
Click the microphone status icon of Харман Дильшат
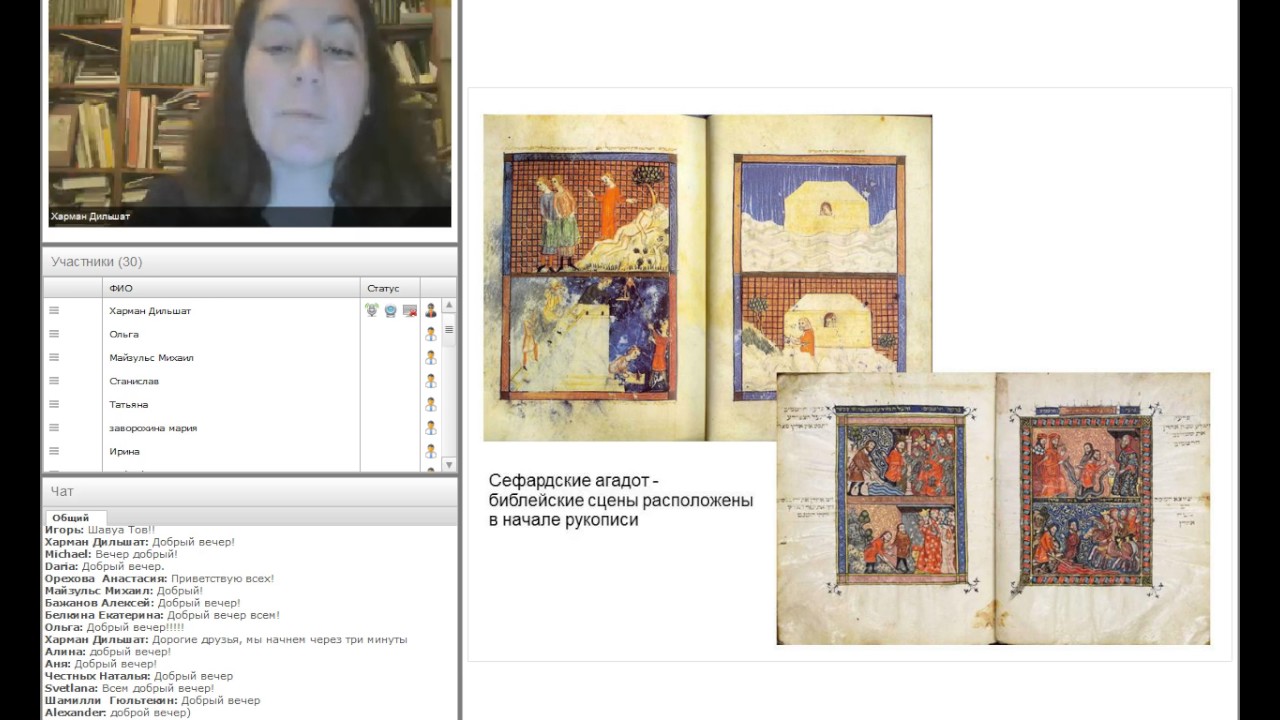click(372, 311)
